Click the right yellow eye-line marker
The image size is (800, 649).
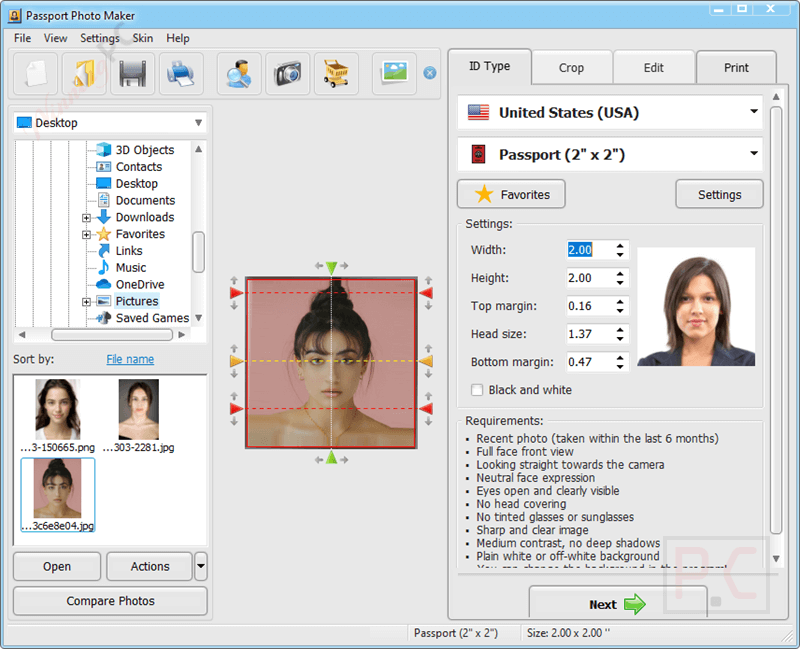coord(426,361)
